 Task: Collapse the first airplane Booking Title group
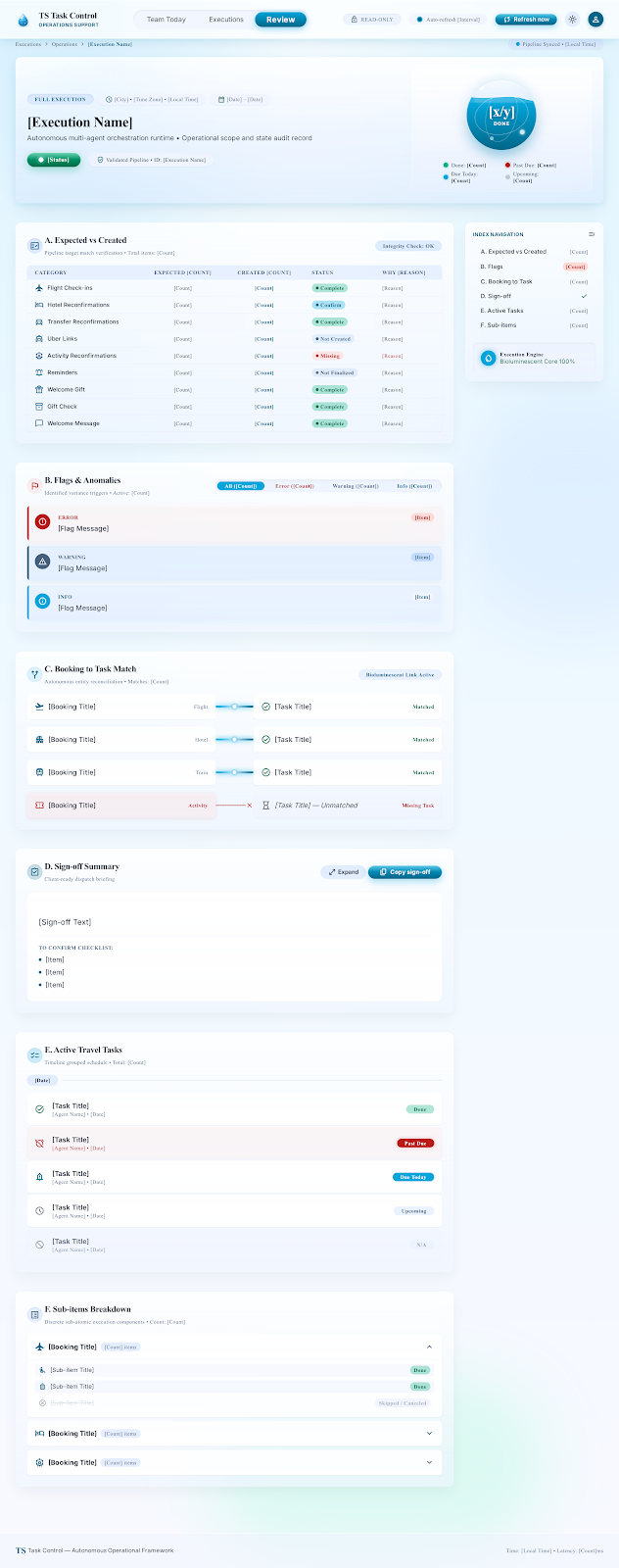click(429, 1347)
